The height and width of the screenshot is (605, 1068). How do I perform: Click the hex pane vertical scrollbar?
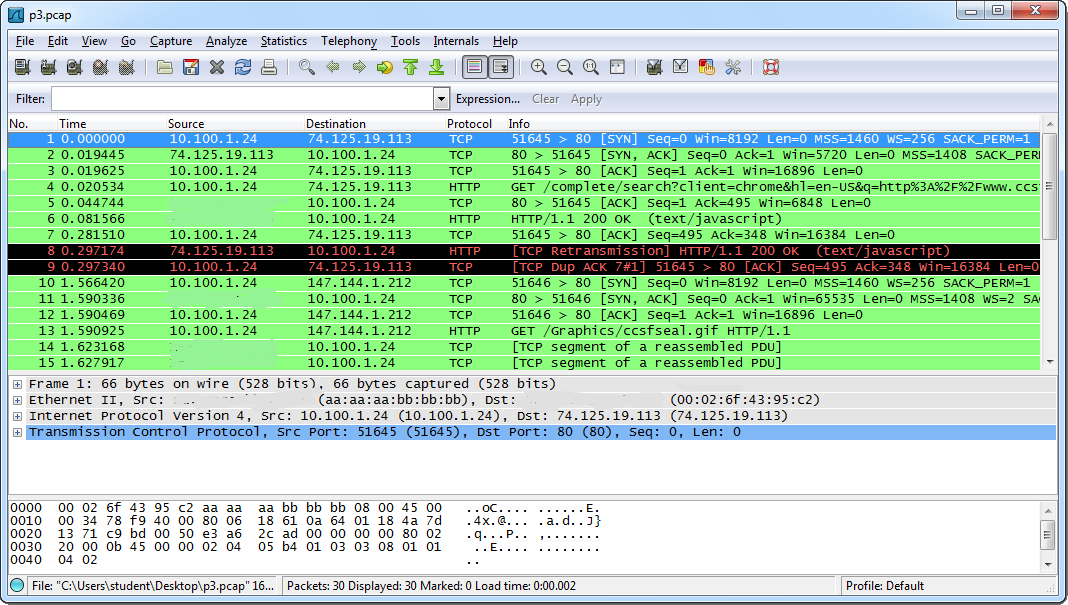point(1049,536)
